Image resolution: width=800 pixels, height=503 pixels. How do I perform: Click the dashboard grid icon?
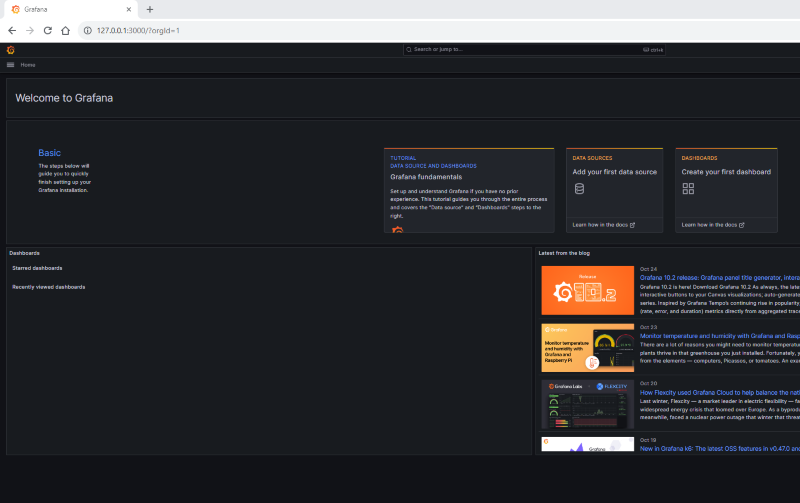point(688,189)
